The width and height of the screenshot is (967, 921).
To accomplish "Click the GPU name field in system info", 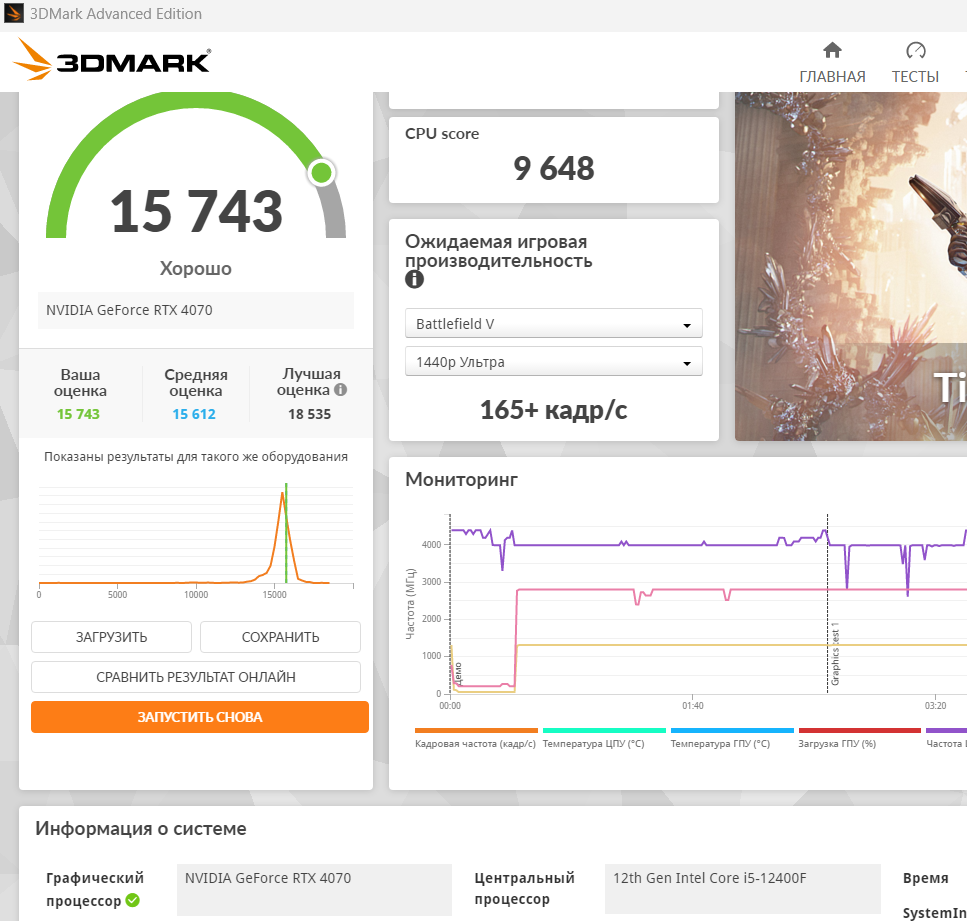I will (314, 889).
